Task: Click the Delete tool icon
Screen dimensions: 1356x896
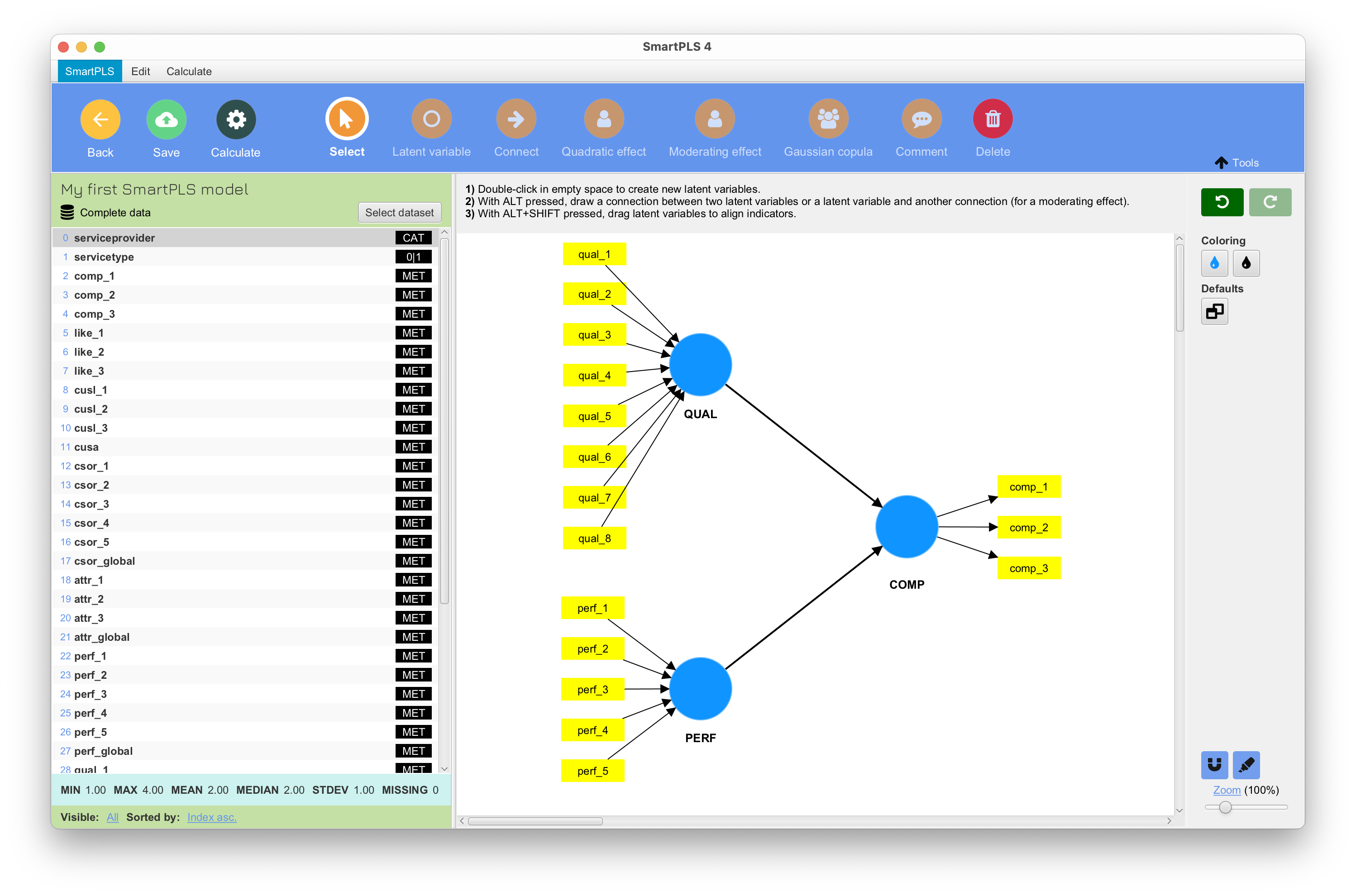Action: pos(993,121)
